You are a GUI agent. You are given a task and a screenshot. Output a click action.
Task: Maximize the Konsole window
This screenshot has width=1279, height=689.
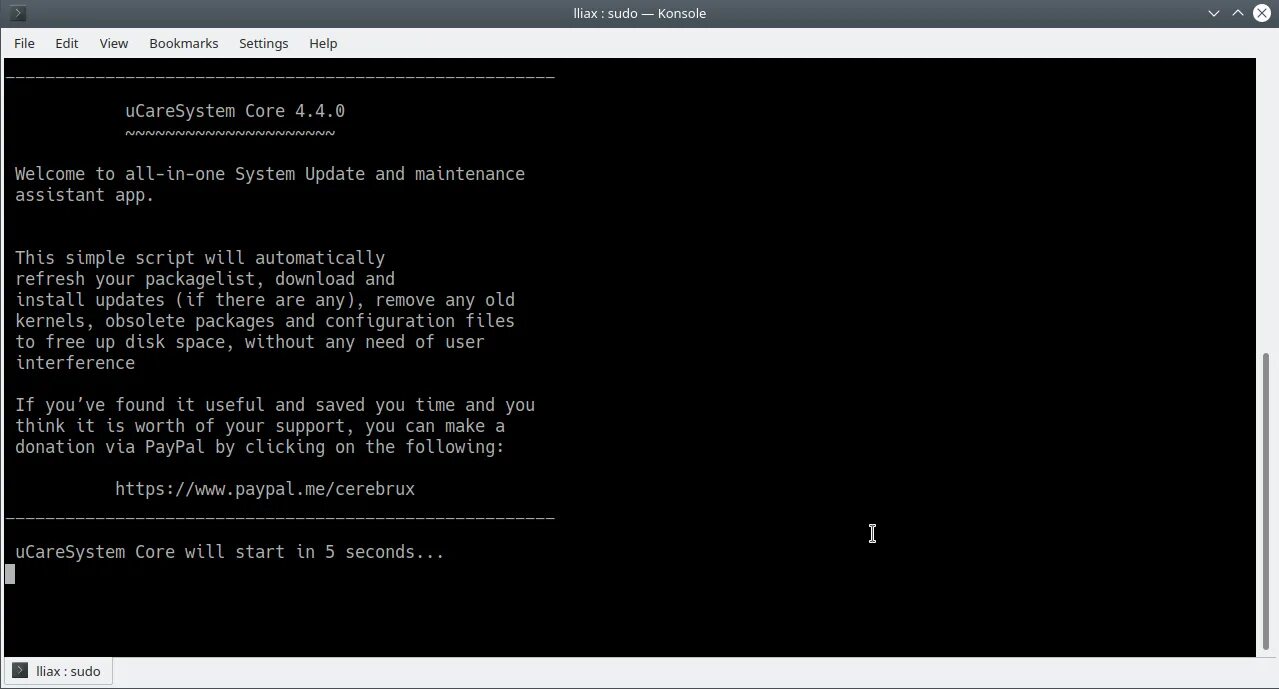1238,13
